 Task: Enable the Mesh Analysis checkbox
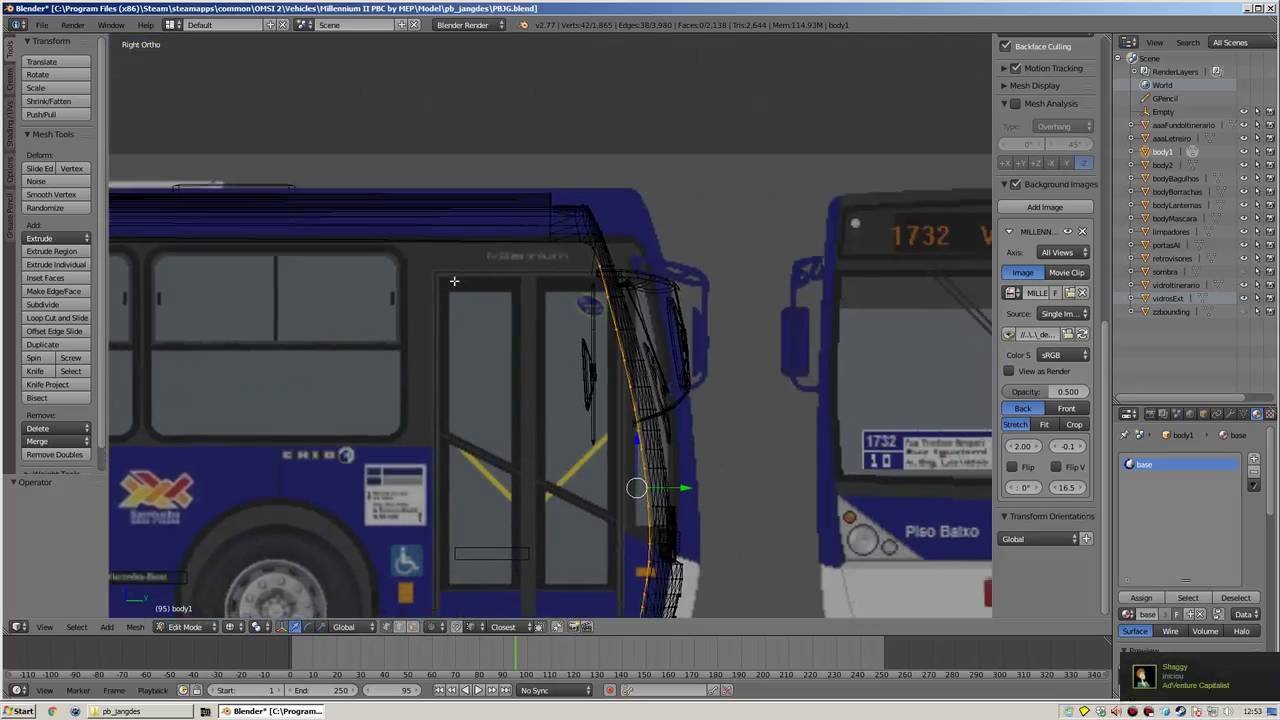coord(1016,104)
